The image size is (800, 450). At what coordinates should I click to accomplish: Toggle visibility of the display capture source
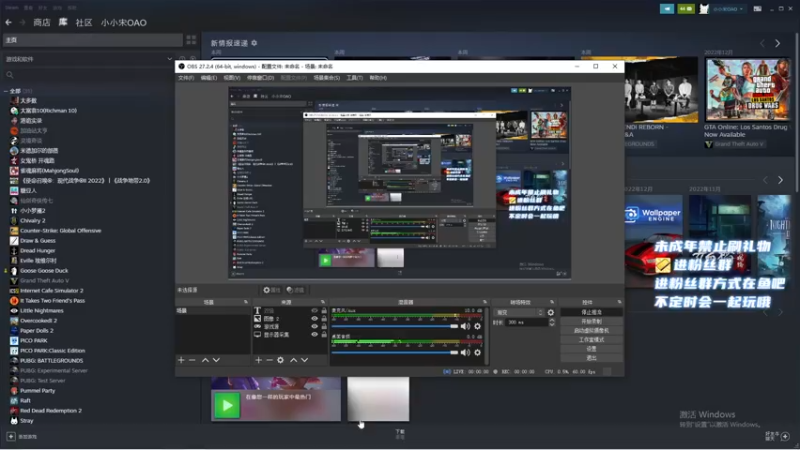(314, 335)
